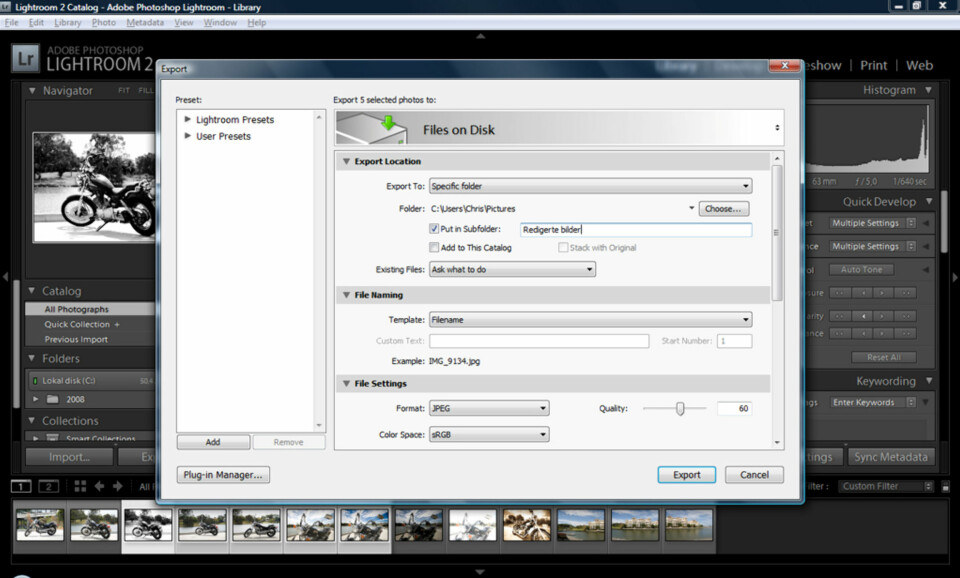The image size is (960, 578).
Task: Open the Existing Files dropdown
Action: [512, 269]
